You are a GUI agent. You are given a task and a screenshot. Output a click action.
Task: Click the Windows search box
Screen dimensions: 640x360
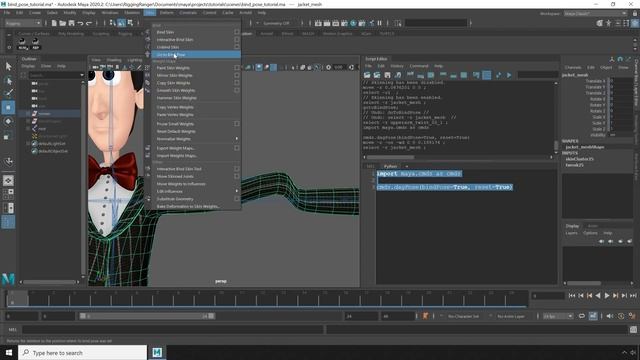[82, 352]
